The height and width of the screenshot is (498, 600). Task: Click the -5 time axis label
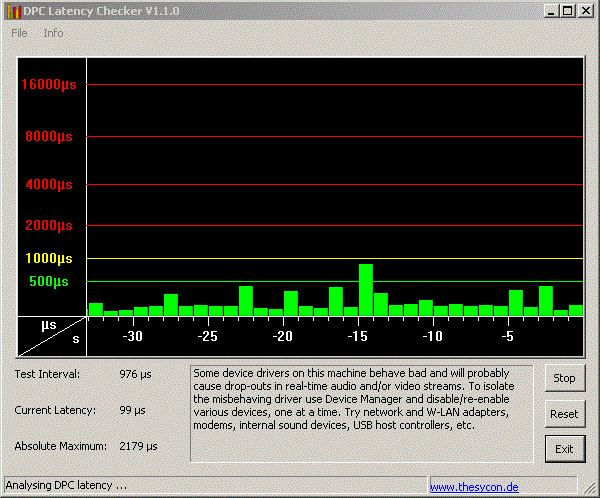tap(507, 336)
